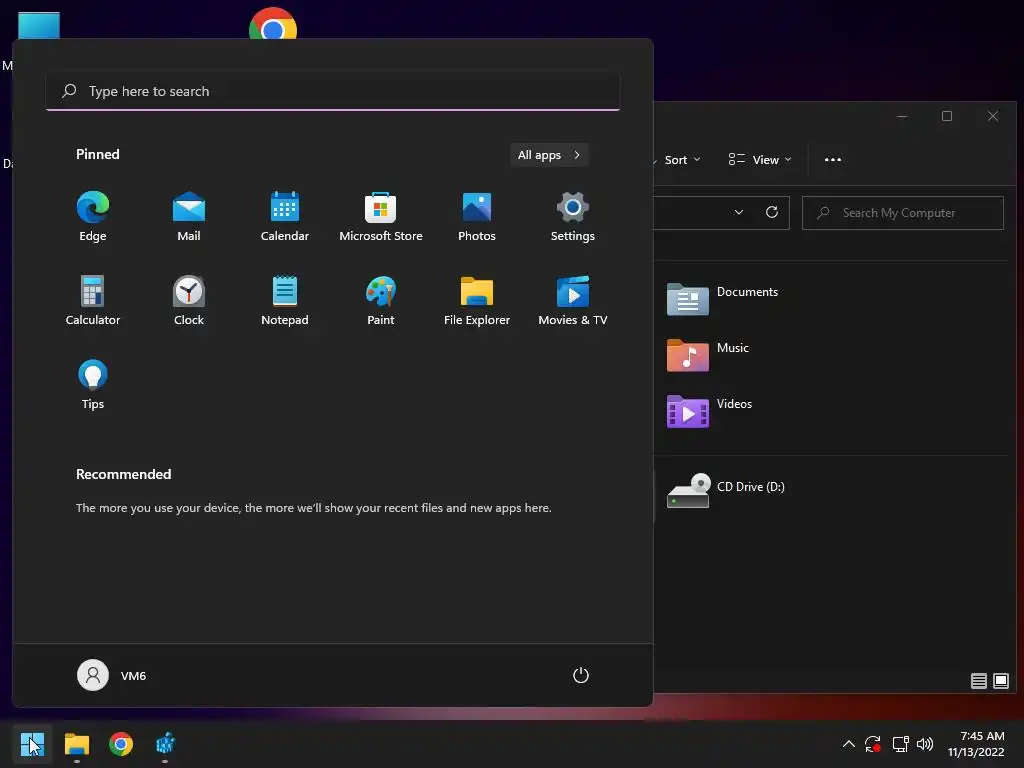Image resolution: width=1024 pixels, height=768 pixels.
Task: Click the Start button on taskbar
Action: [31, 744]
